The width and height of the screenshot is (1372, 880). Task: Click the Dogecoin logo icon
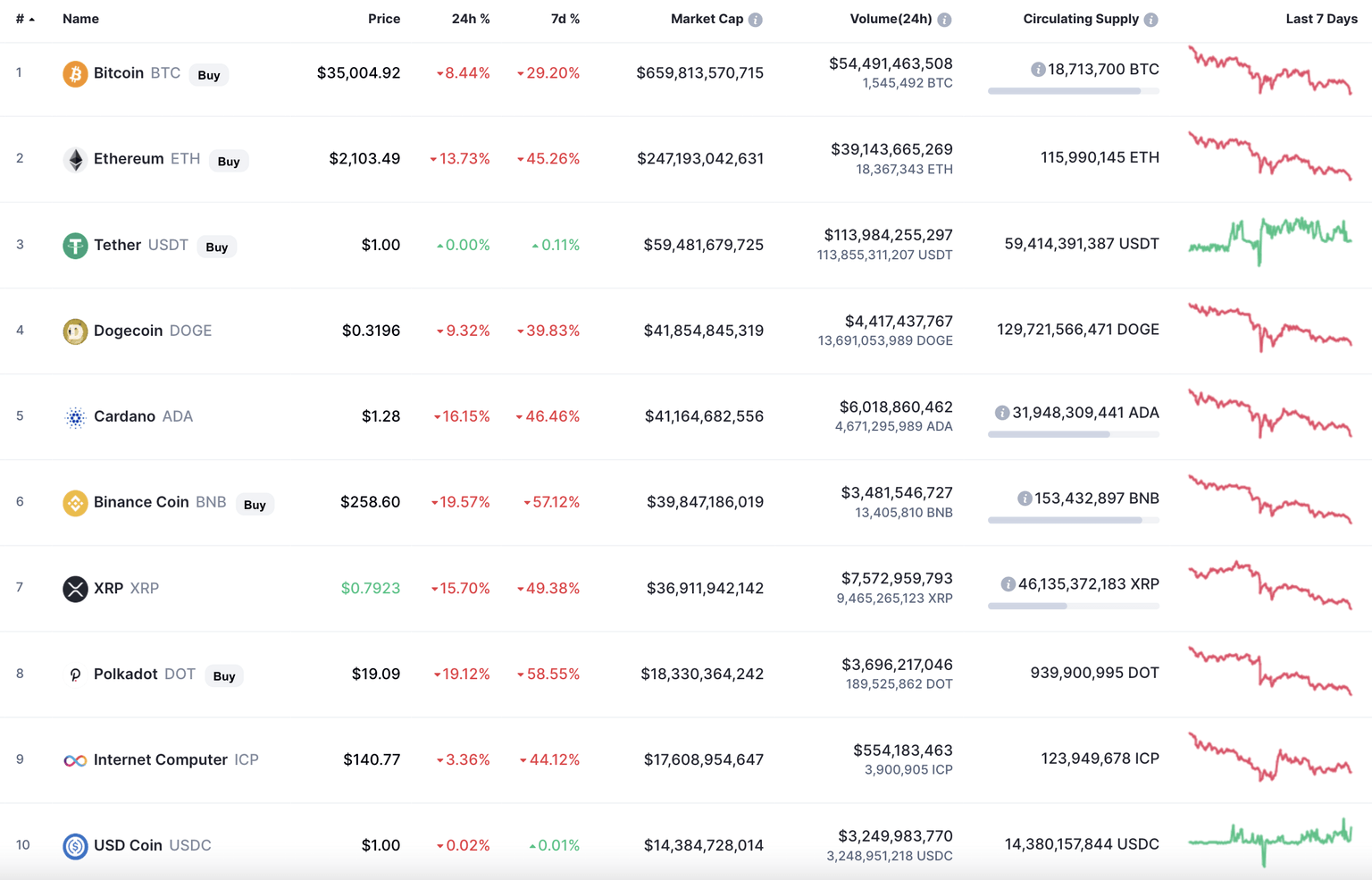click(75, 331)
